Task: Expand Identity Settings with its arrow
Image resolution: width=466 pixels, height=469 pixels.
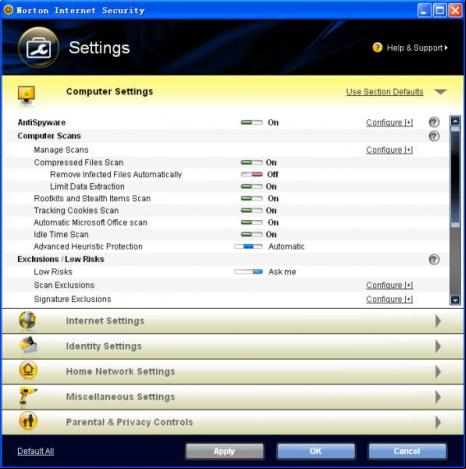Action: pos(438,346)
